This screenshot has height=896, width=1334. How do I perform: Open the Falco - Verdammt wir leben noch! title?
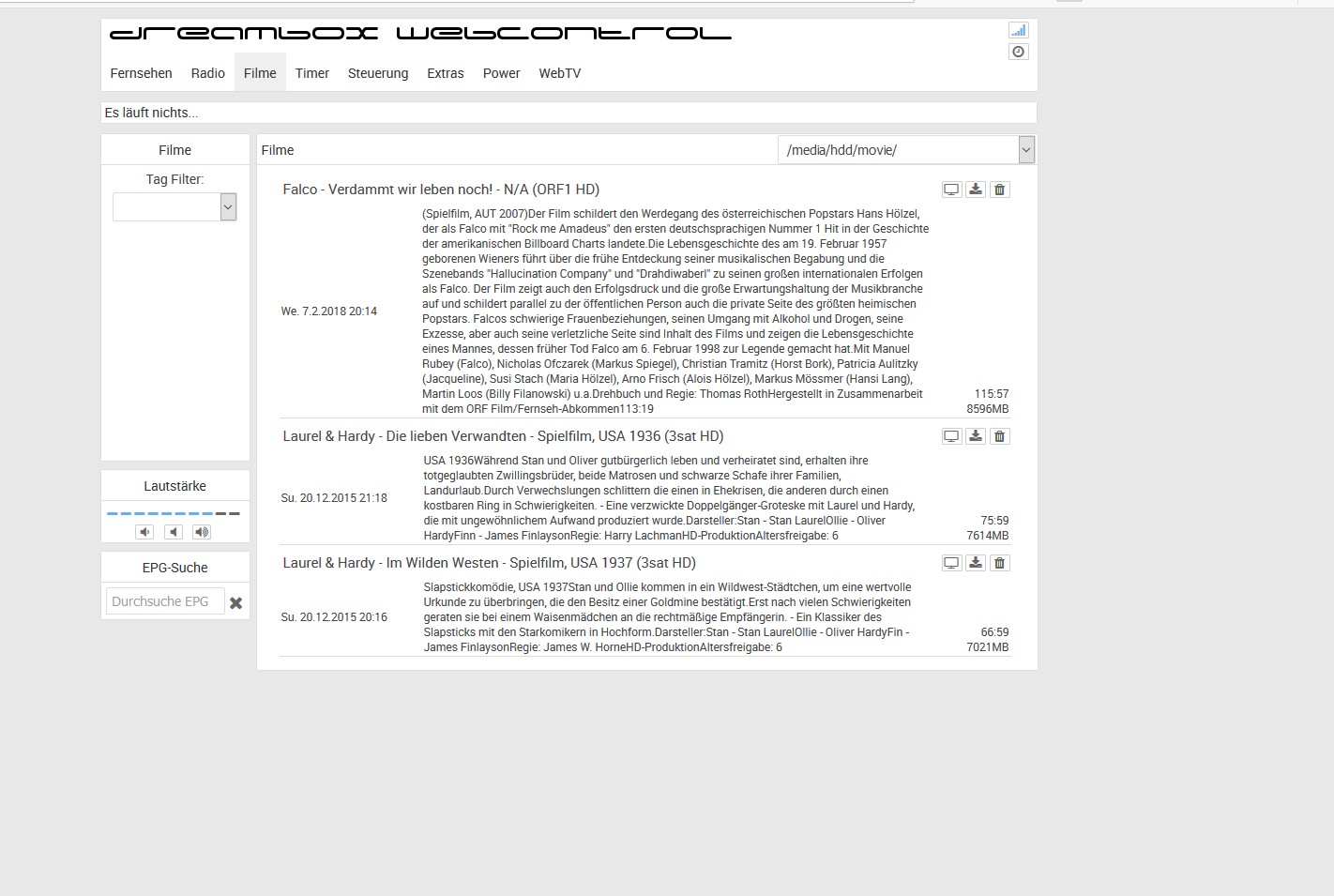[x=441, y=190]
